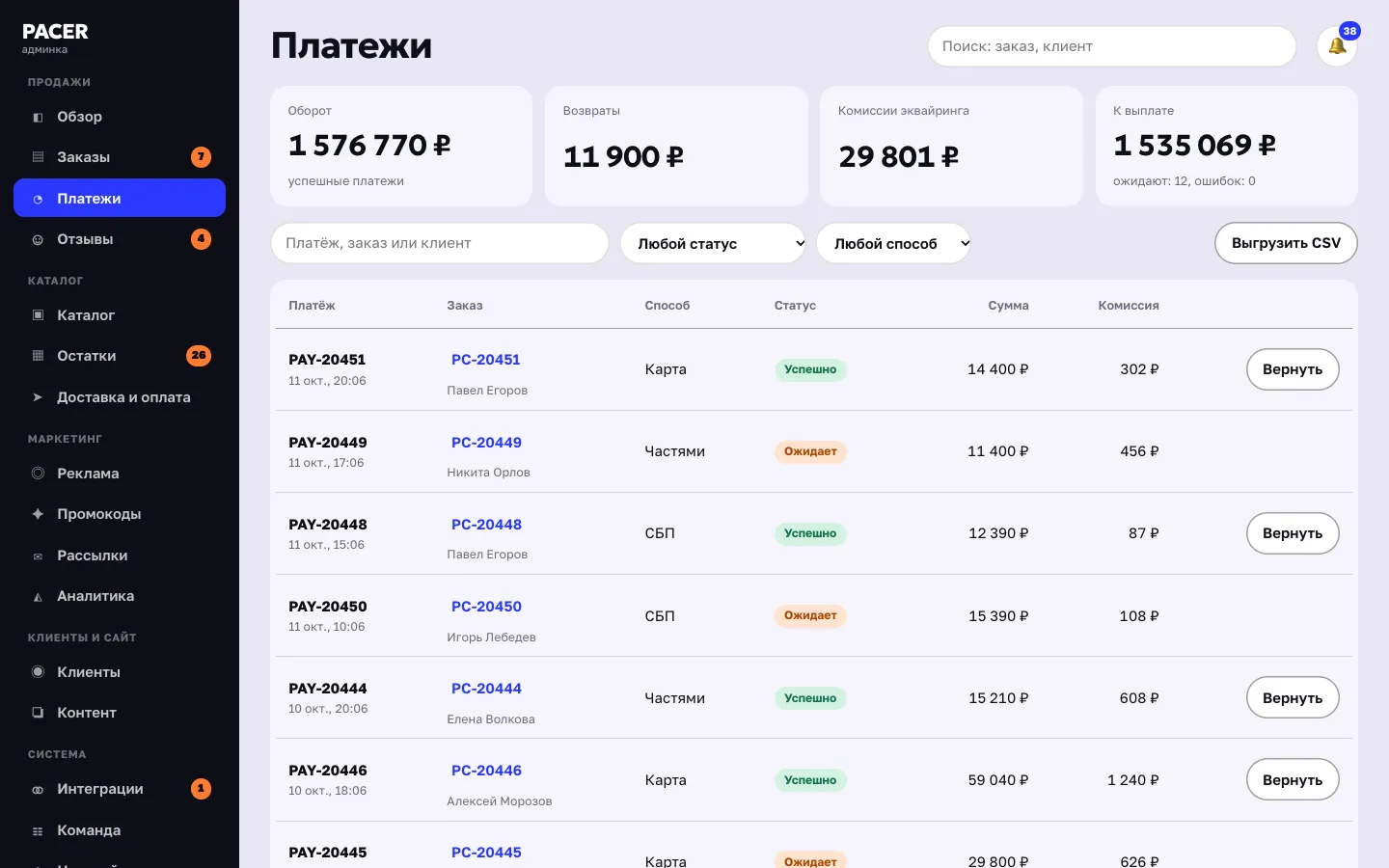Open Промокоды in the sidebar

[120, 514]
